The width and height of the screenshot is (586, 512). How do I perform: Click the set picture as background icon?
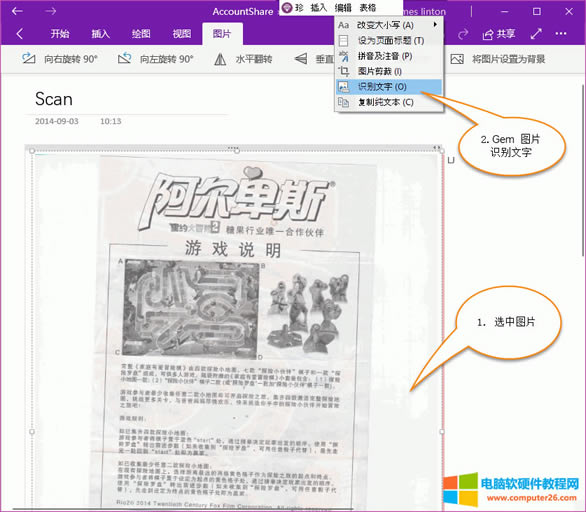[x=457, y=59]
